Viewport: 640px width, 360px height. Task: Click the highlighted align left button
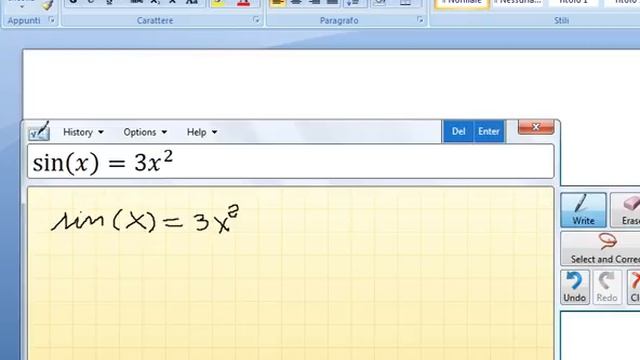(x=278, y=3)
